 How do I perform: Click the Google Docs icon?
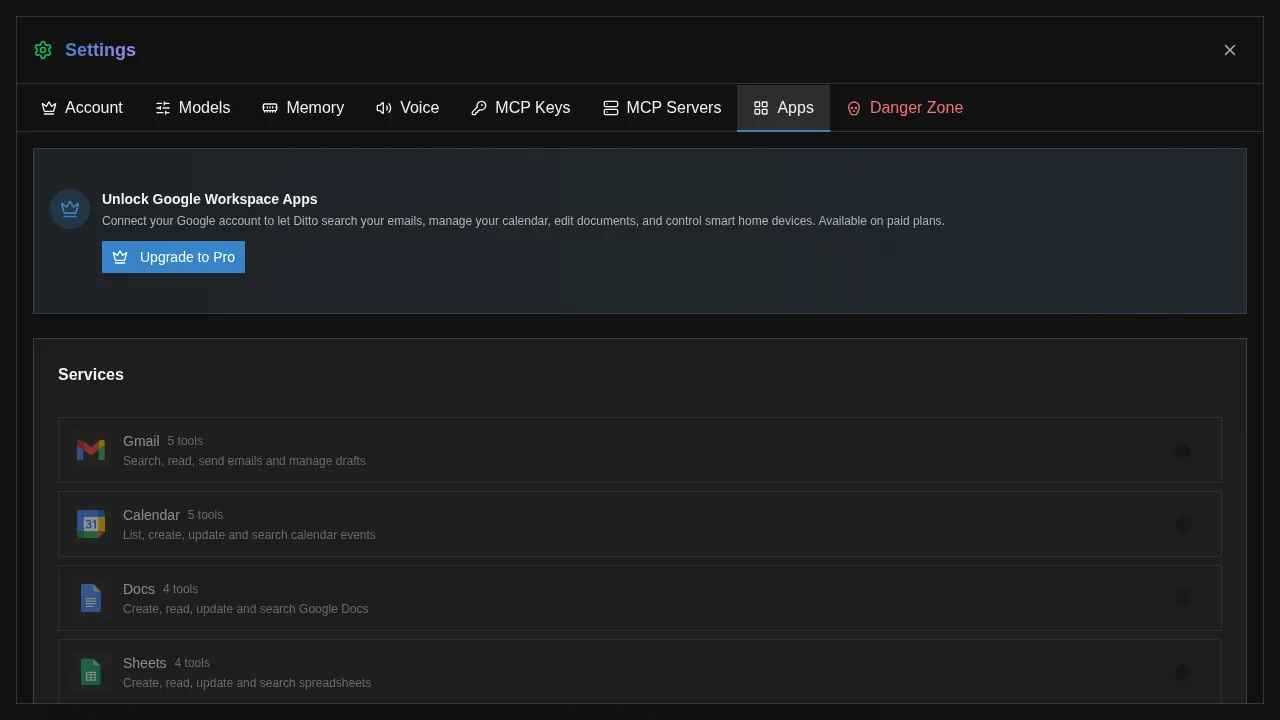[91, 598]
